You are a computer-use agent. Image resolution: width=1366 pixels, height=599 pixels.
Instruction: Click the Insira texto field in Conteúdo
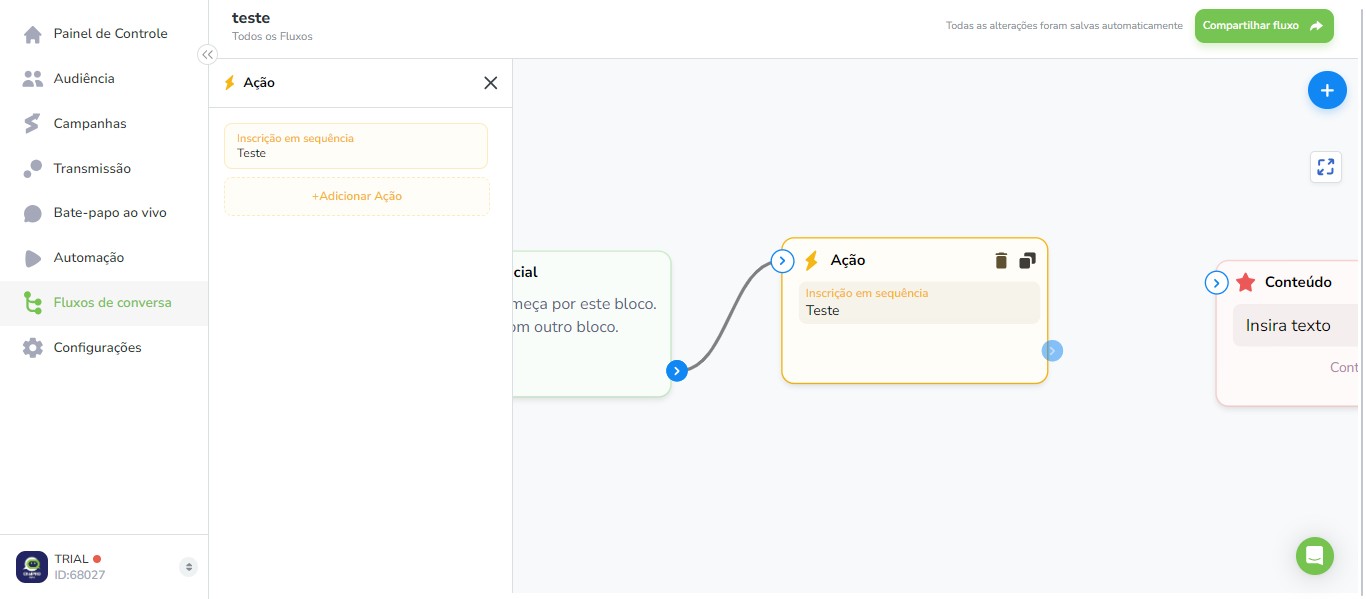[x=1296, y=326]
